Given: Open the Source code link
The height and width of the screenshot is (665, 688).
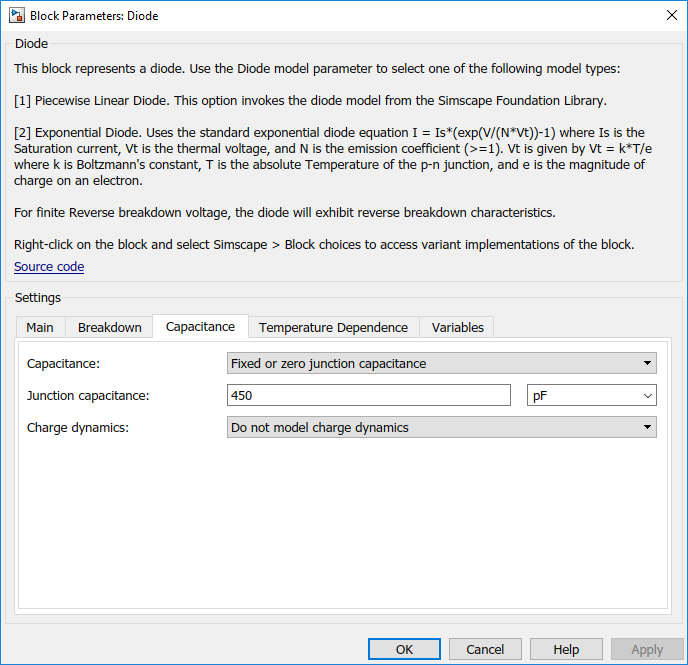Looking at the screenshot, I should pyautogui.click(x=49, y=267).
